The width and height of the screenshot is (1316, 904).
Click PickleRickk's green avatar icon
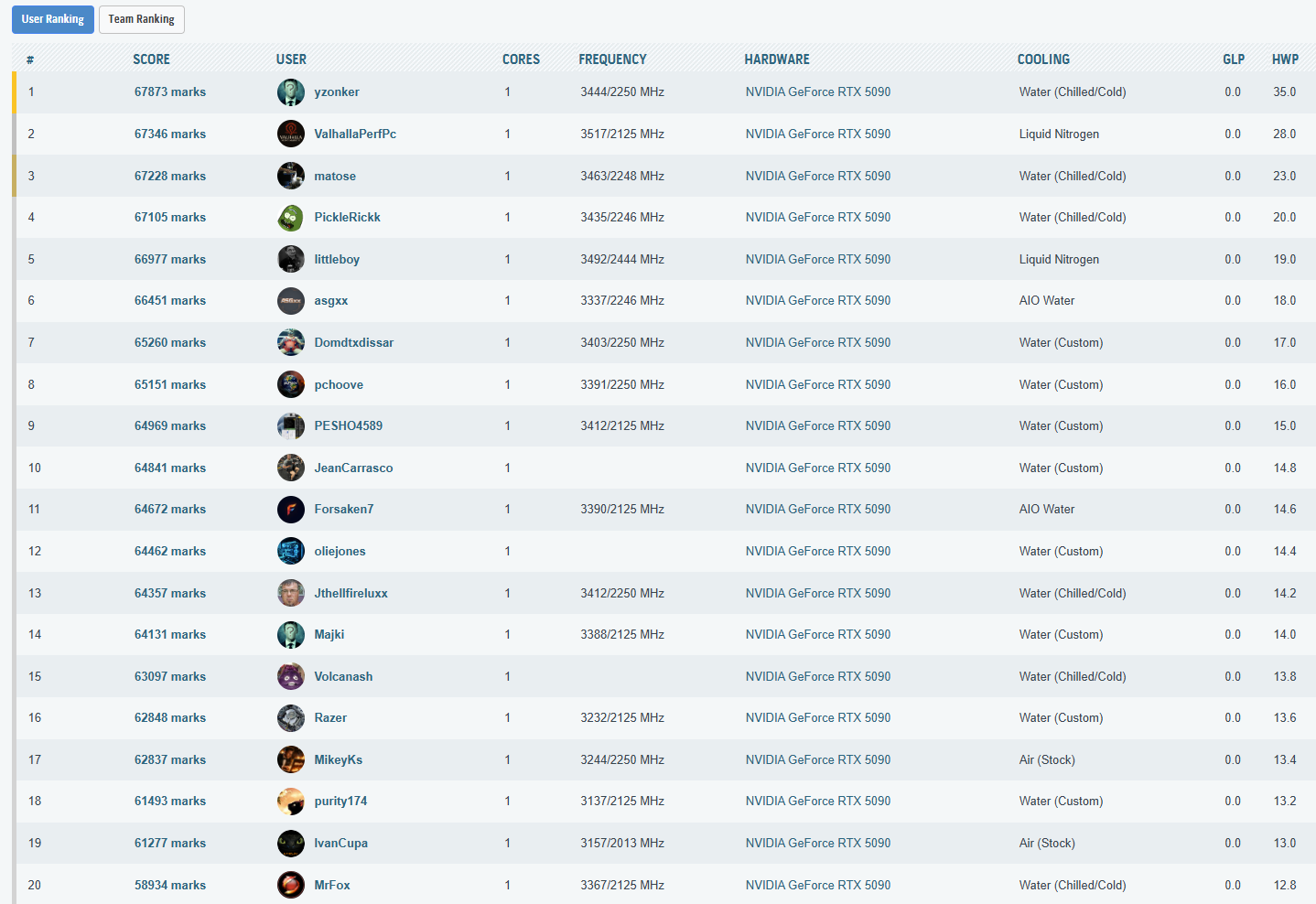[x=290, y=218]
